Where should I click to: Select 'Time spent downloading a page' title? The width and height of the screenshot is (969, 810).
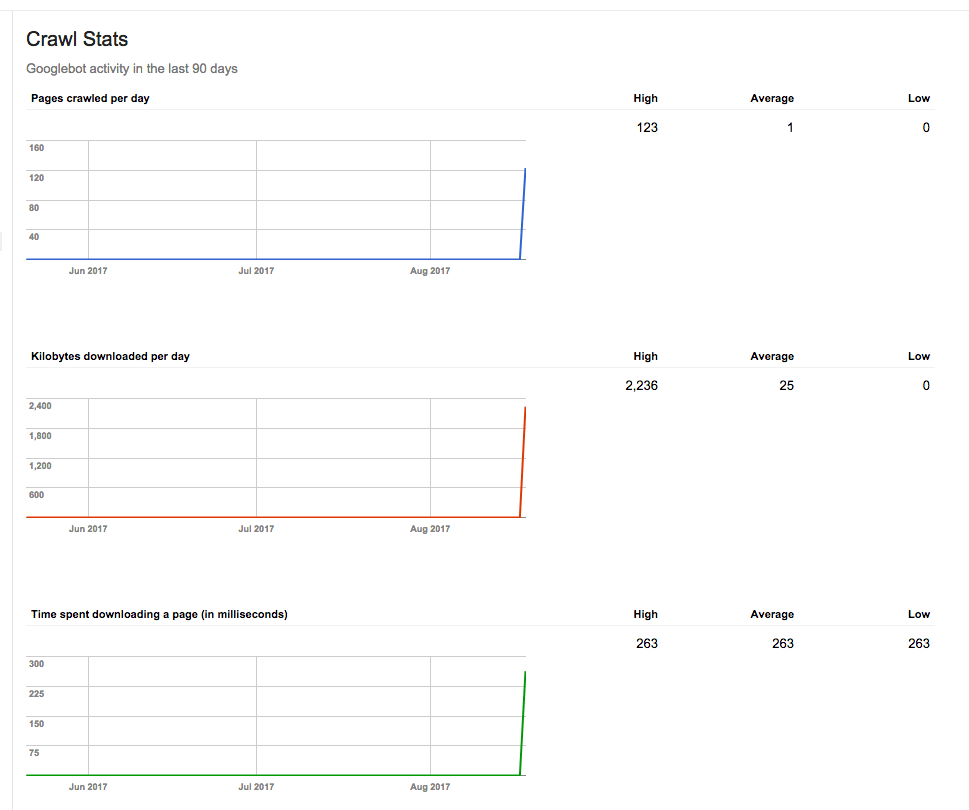[x=159, y=614]
